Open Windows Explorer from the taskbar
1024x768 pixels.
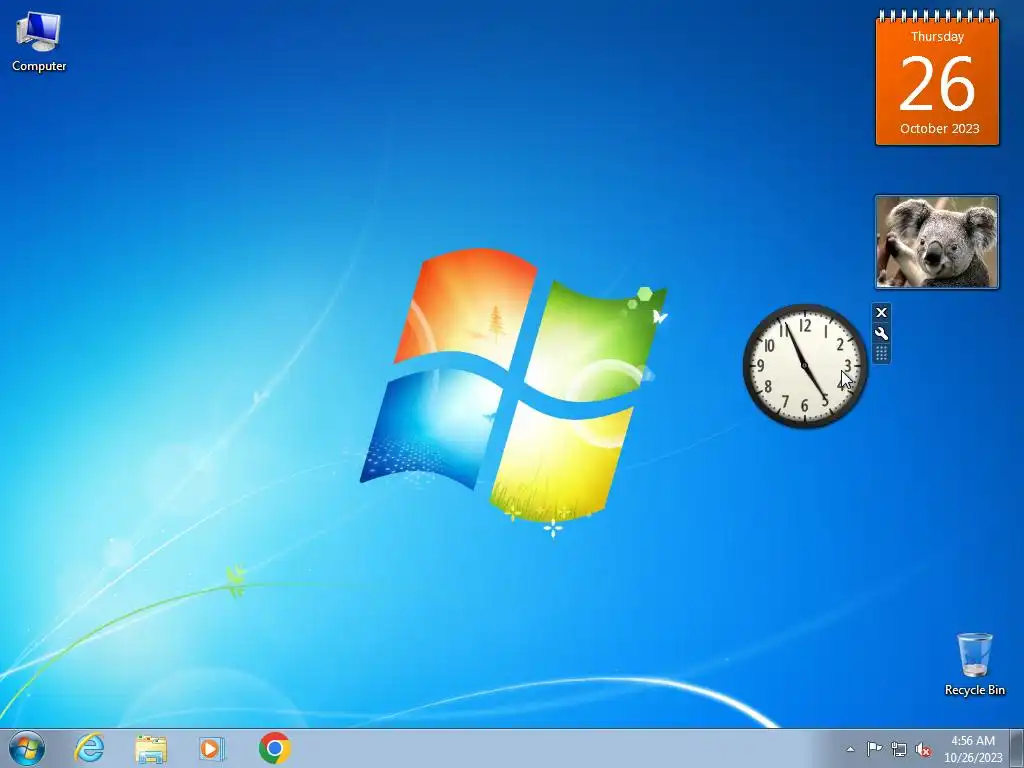(150, 748)
